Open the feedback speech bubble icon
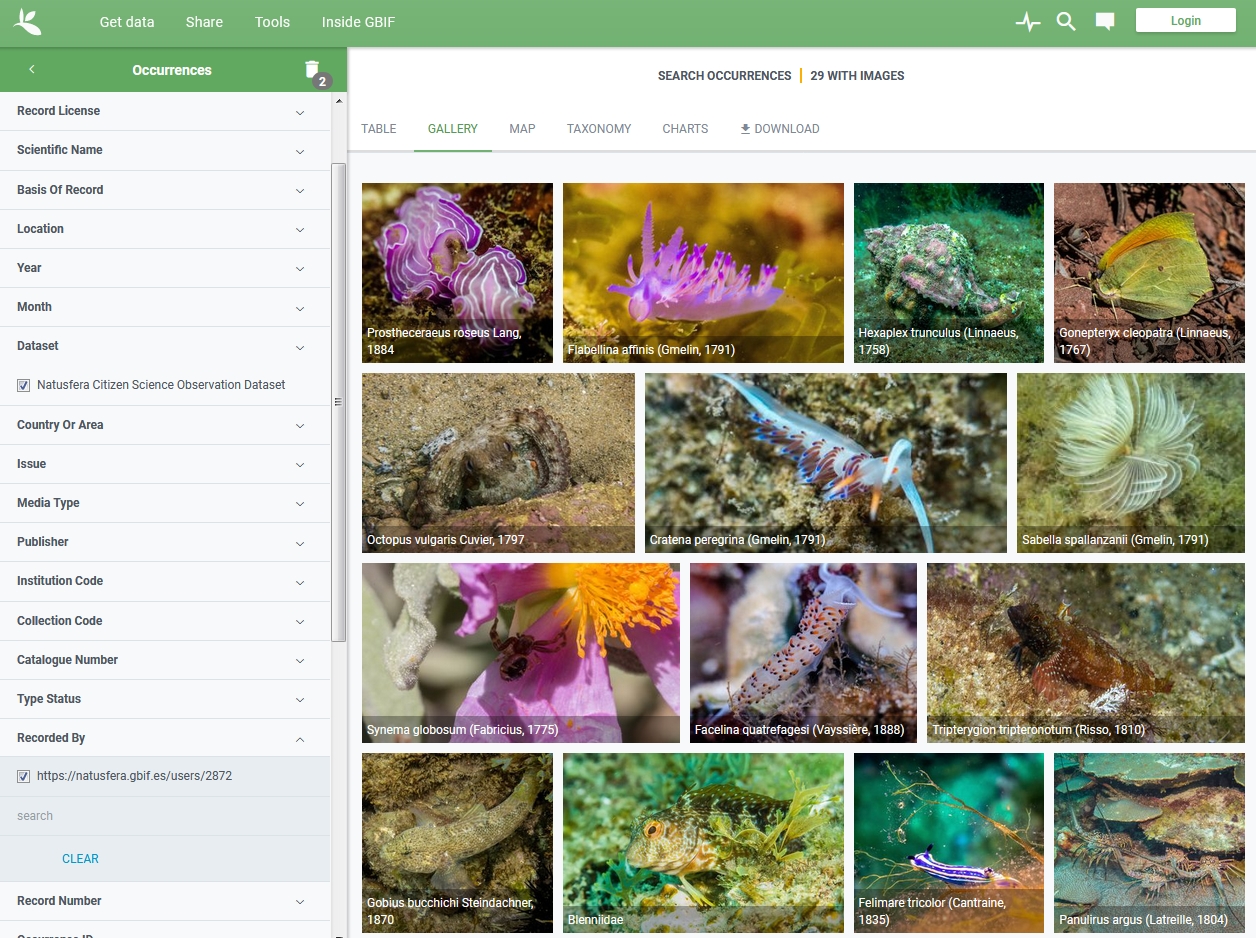The height and width of the screenshot is (938, 1256). (x=1105, y=21)
